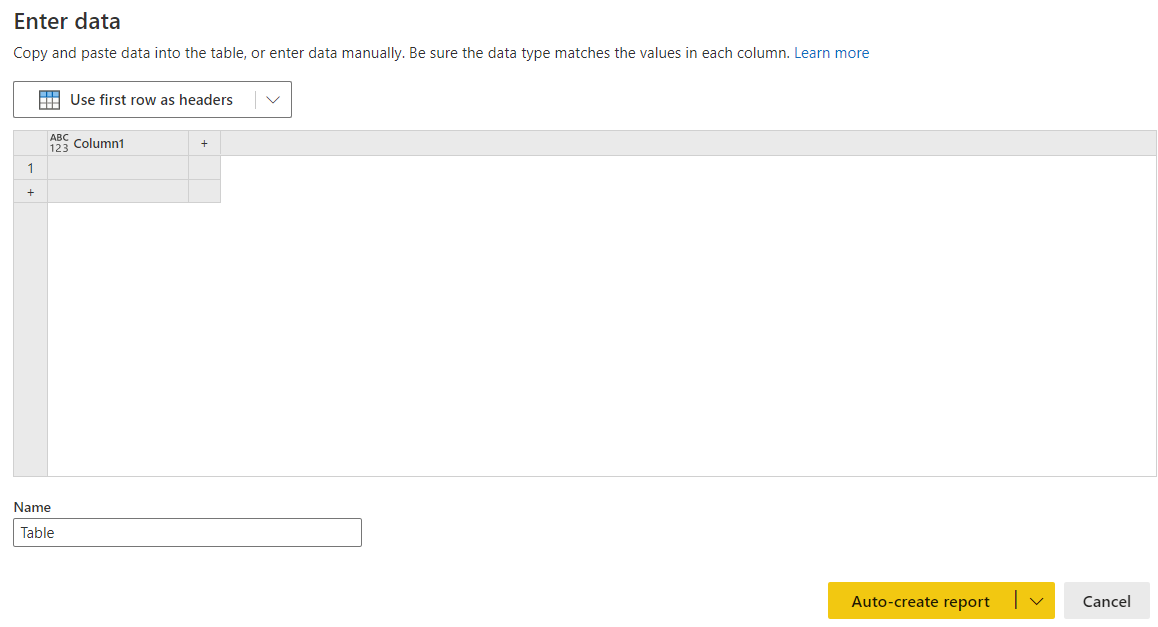Screen dimensions: 1158x627
Task: Click the empty cell in the new-row line
Action: click(118, 191)
